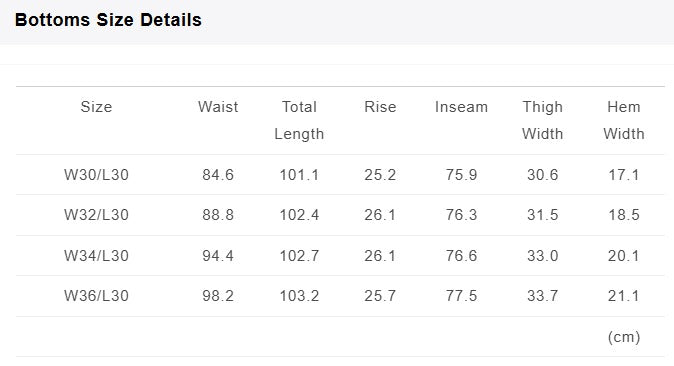Select waist value 98.2 in W36 row
This screenshot has height=366, width=674.
tap(218, 295)
